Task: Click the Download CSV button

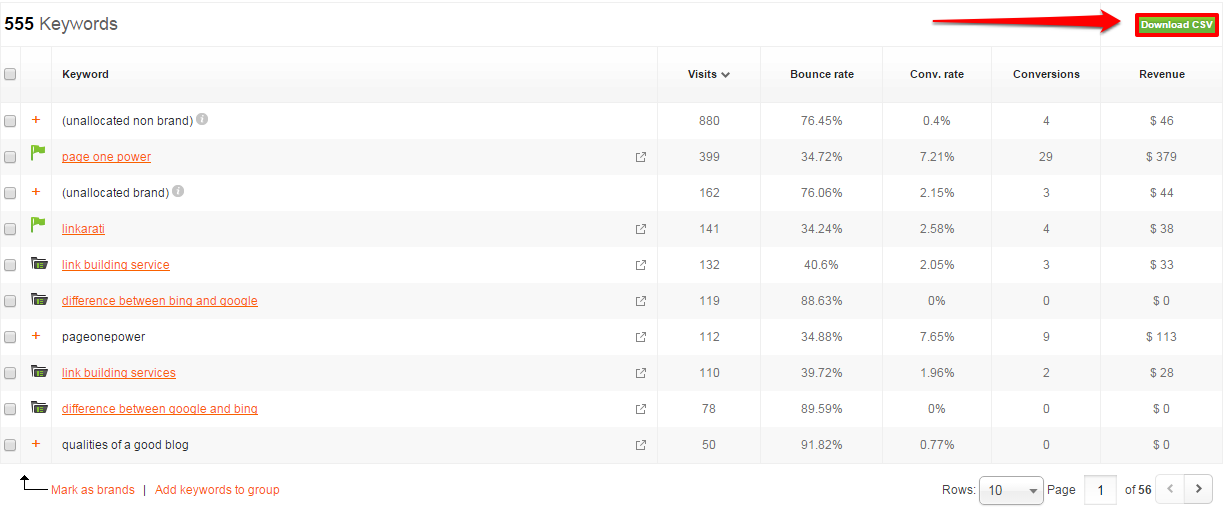Action: [1176, 25]
